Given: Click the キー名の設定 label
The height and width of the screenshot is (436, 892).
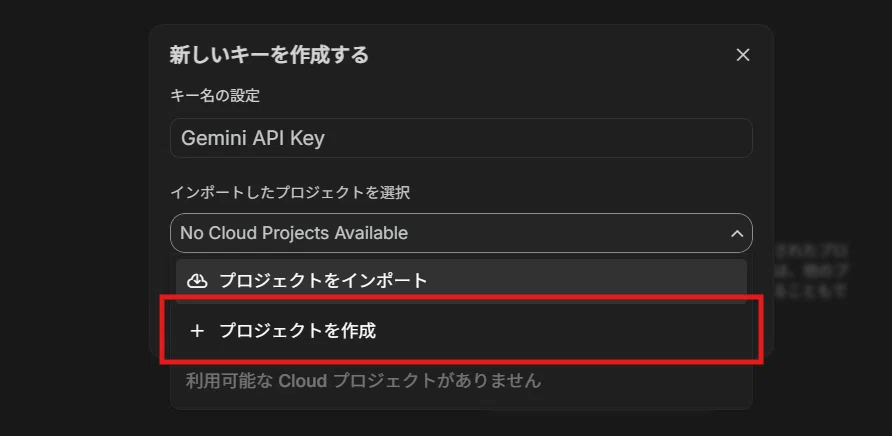Looking at the screenshot, I should (215, 96).
